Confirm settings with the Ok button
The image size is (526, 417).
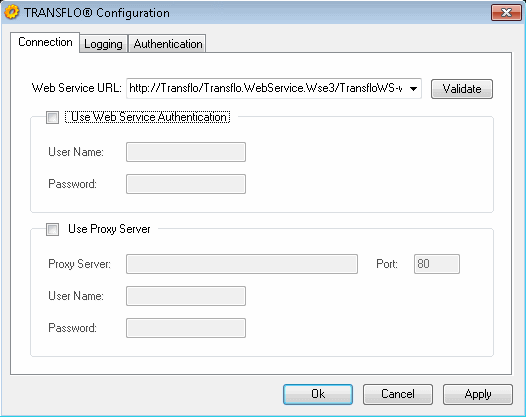point(318,394)
